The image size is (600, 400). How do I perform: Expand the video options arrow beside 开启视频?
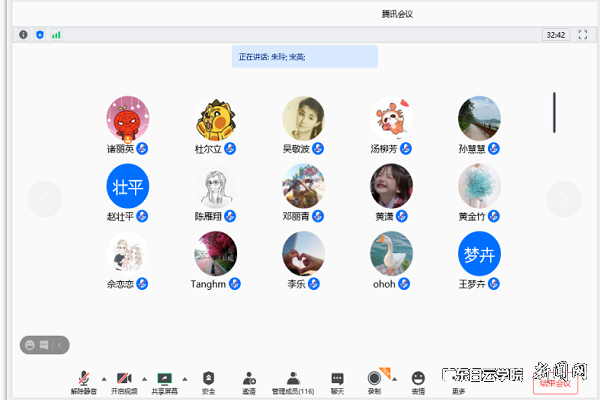pyautogui.click(x=144, y=379)
